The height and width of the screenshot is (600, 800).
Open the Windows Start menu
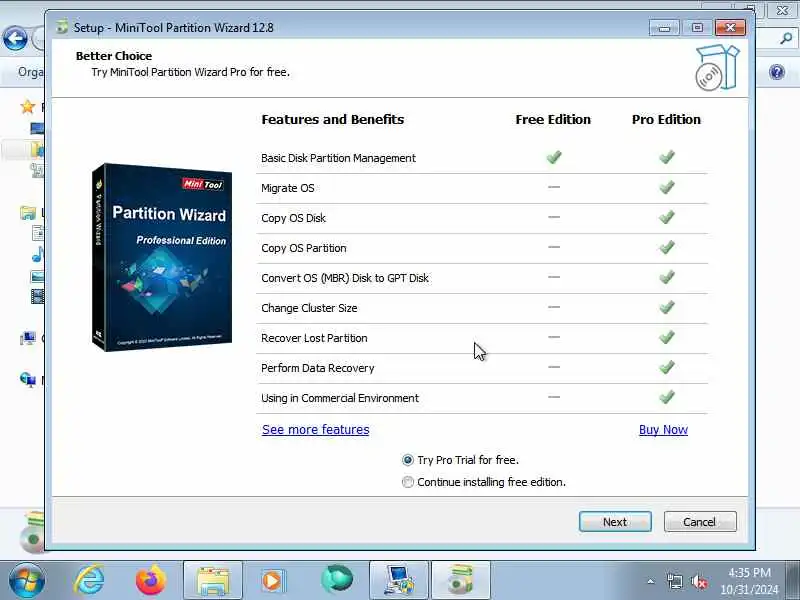coord(27,580)
